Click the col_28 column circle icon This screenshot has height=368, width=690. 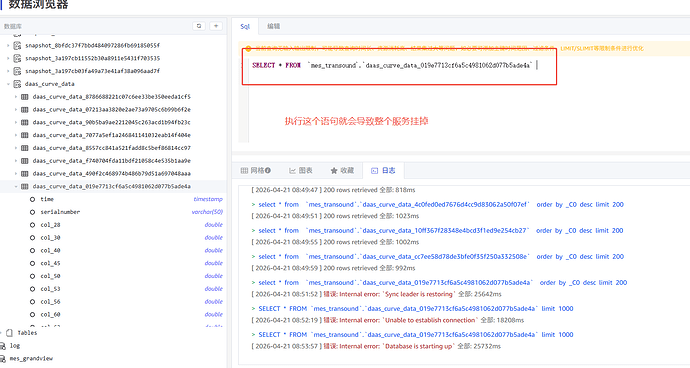pyautogui.click(x=33, y=225)
